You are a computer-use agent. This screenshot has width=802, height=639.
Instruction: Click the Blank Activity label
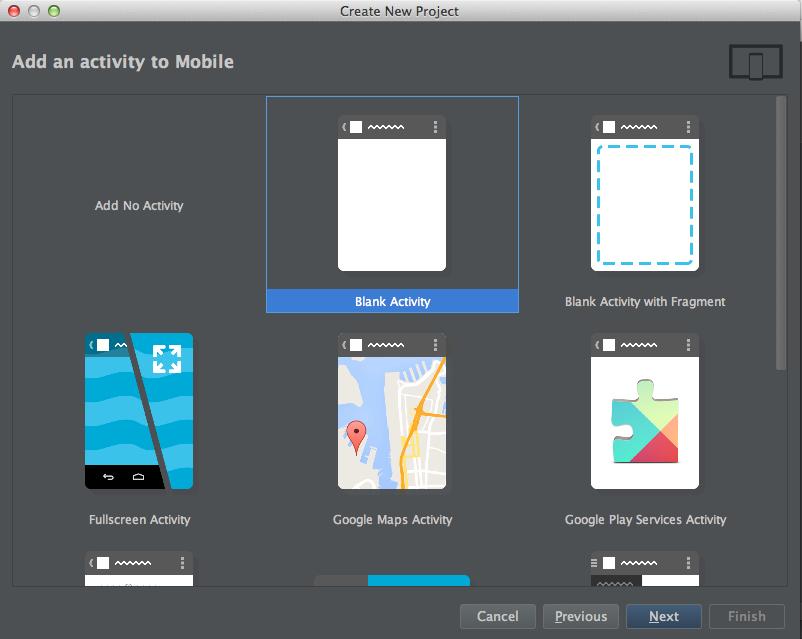tap(392, 301)
